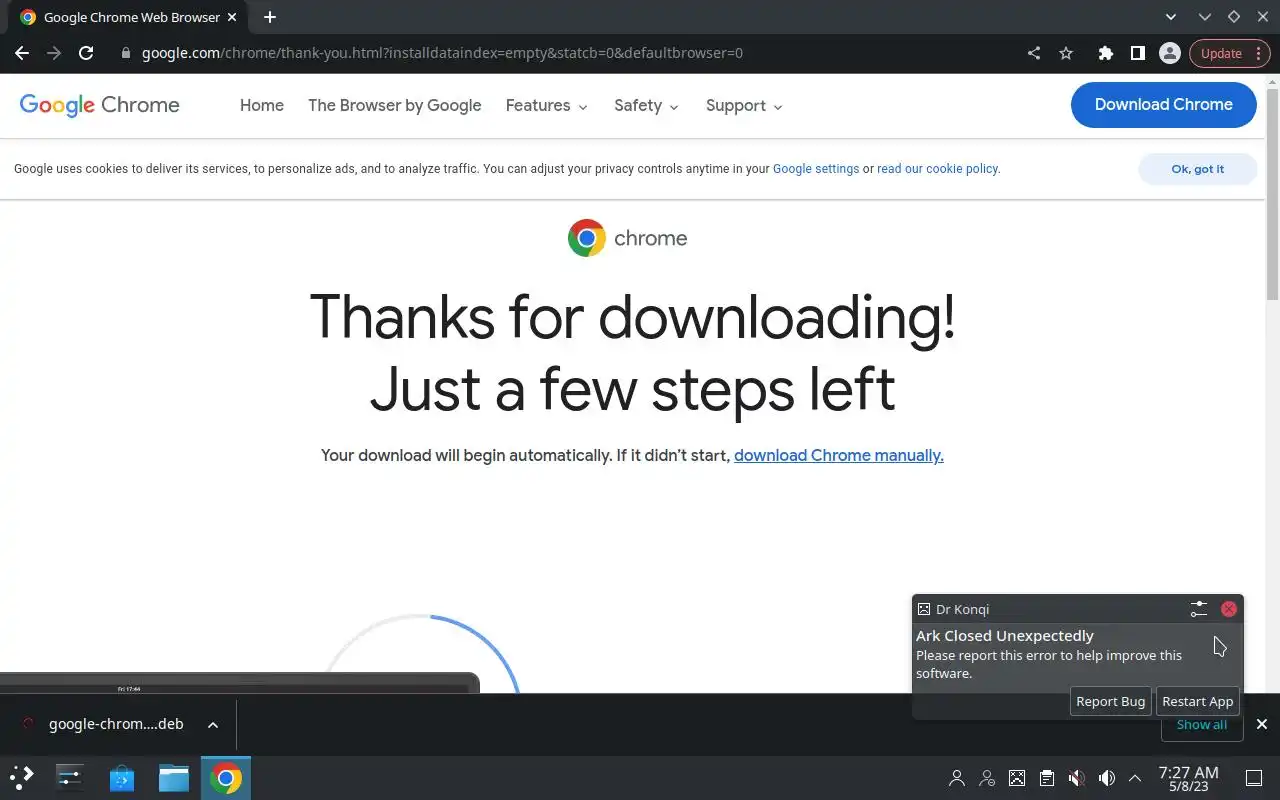Image resolution: width=1280 pixels, height=800 pixels.
Task: Open the Extensions puzzle icon
Action: pos(1105,53)
